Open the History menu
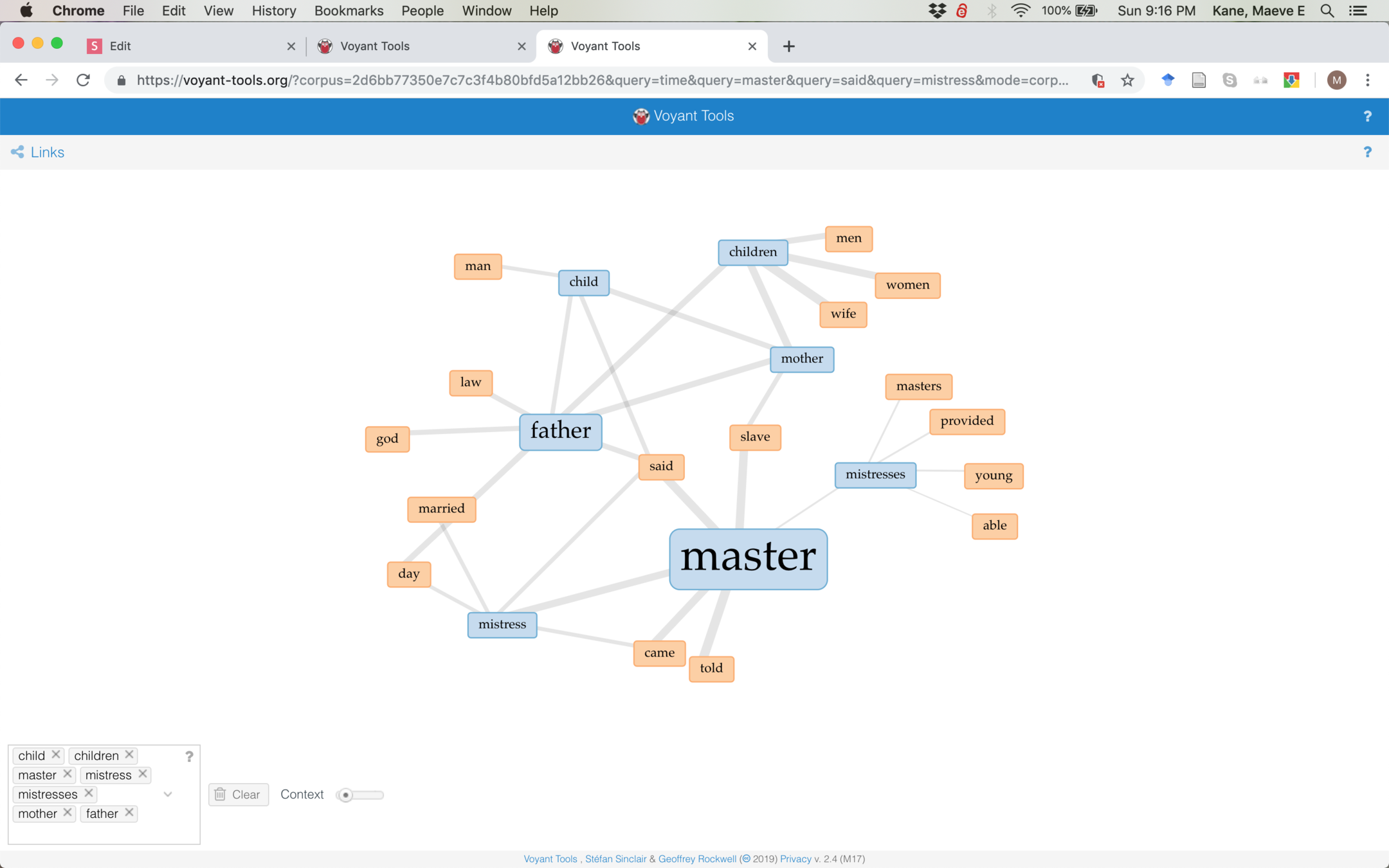1389x868 pixels. tap(273, 11)
